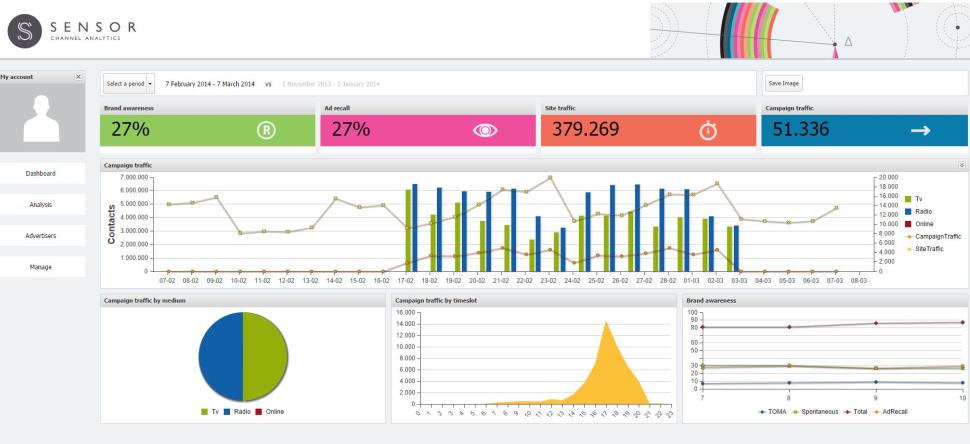
Task: Click the Brand awareness registered-mark icon
Action: click(266, 129)
